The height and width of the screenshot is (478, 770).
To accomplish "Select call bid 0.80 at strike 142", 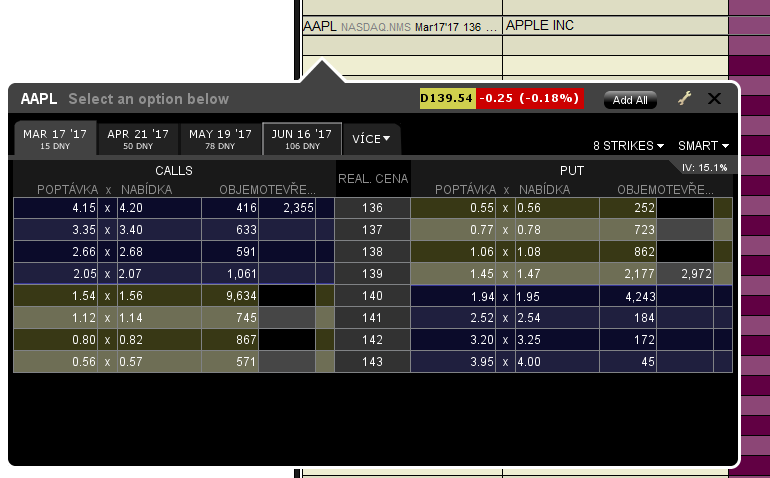I will pos(55,339).
